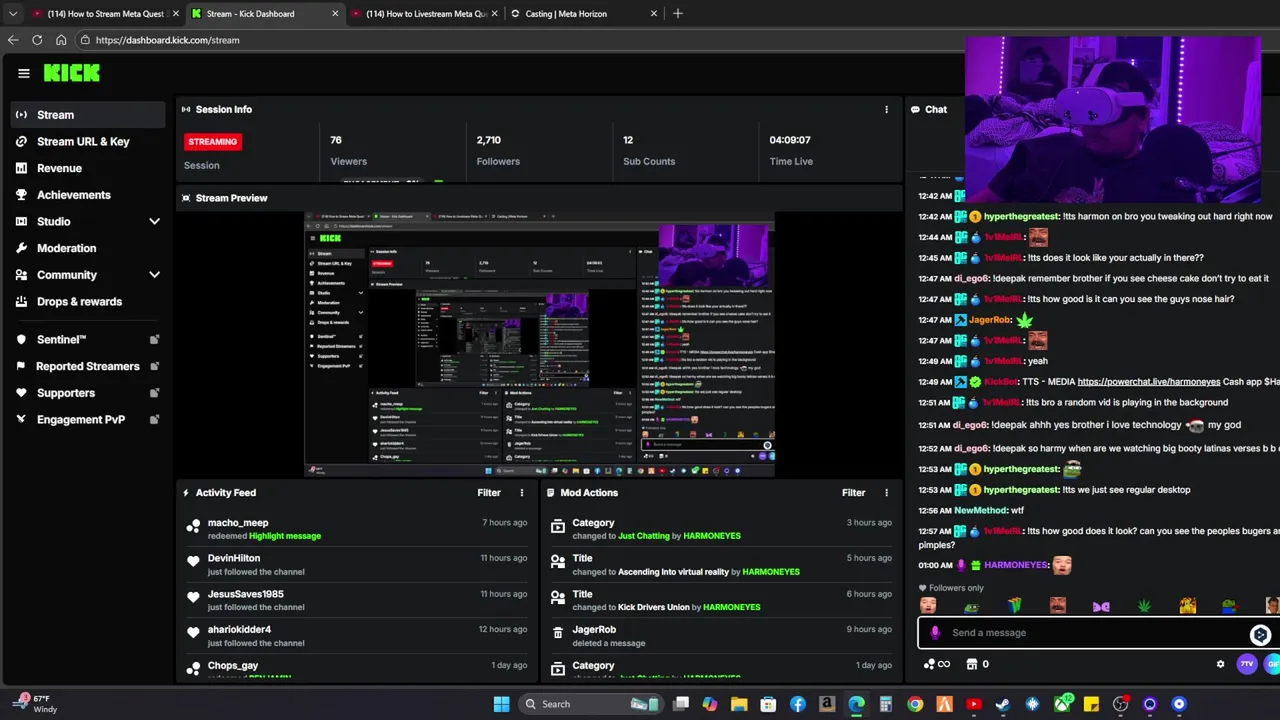Open the powerchat.live/harmoneyes link in chat
This screenshot has height=720, width=1280.
[x=1148, y=382]
